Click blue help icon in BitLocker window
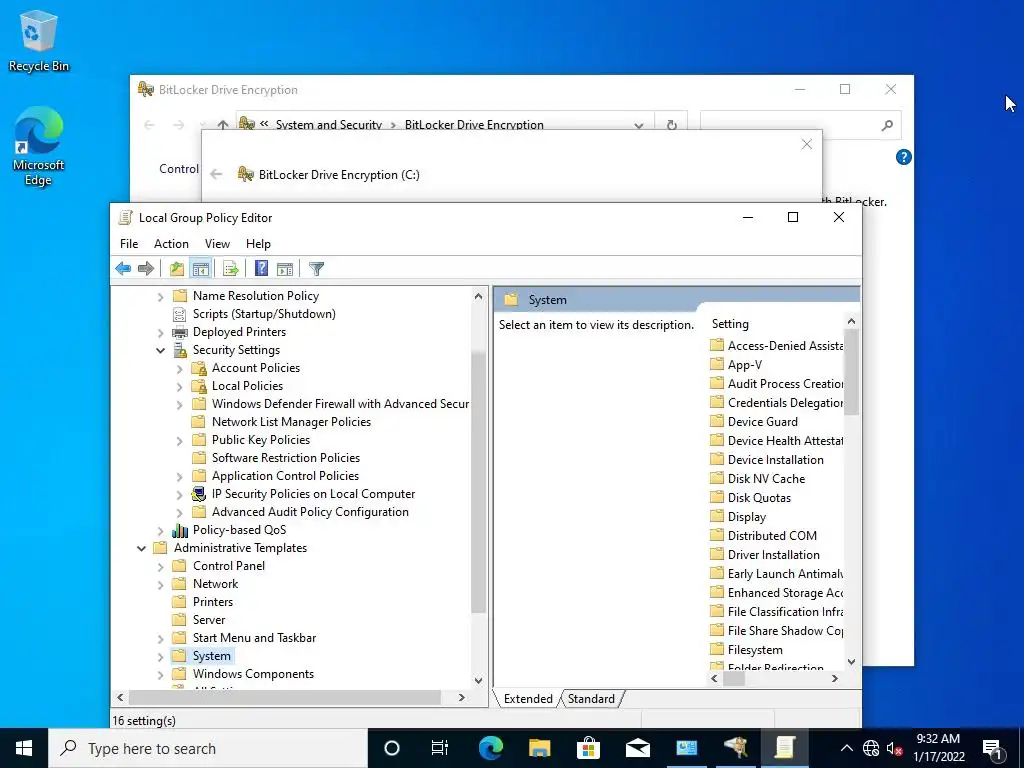 coord(903,157)
